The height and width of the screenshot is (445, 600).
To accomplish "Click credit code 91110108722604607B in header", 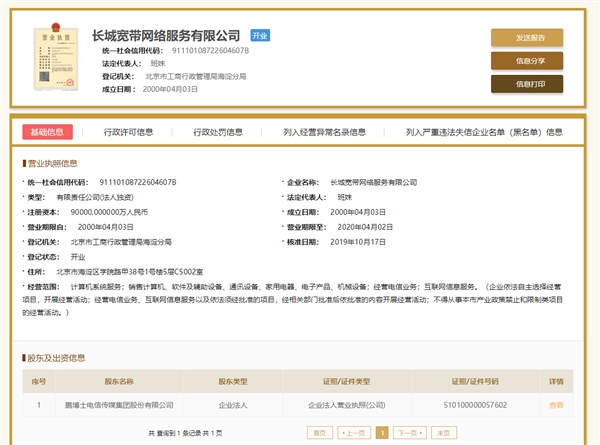I will pyautogui.click(x=210, y=51).
